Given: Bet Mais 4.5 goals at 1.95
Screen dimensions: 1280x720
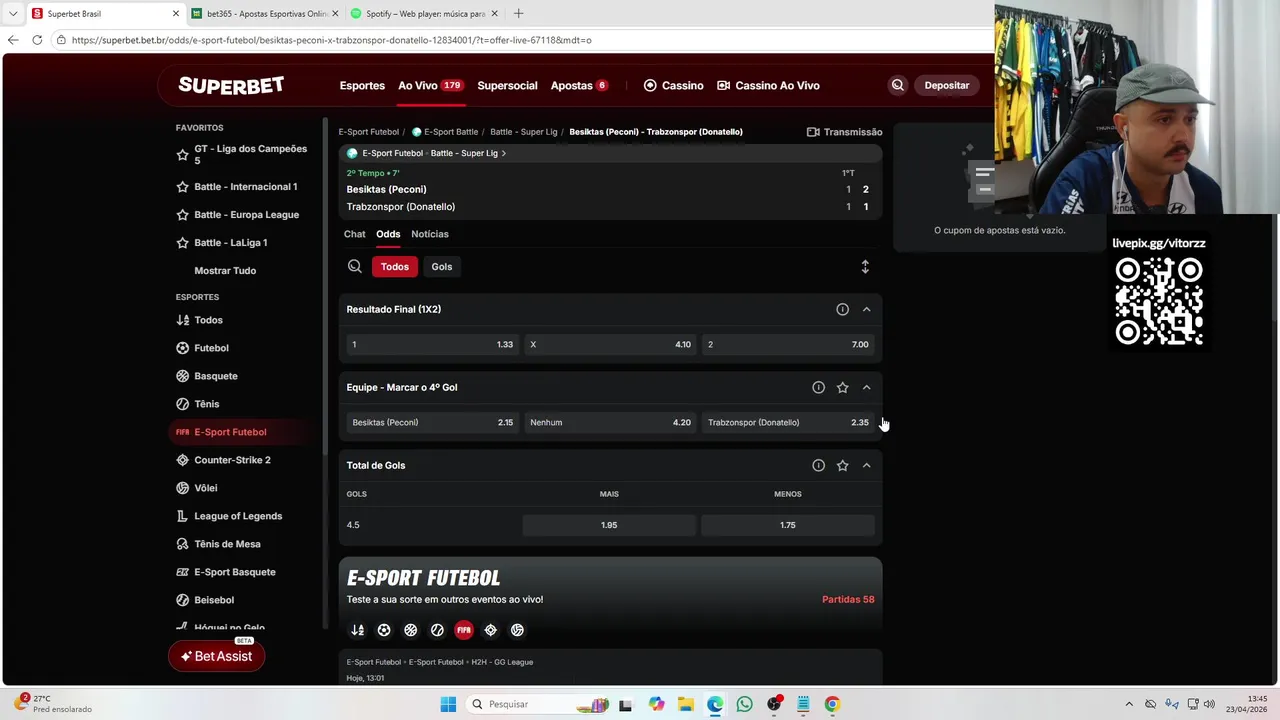Looking at the screenshot, I should pos(609,525).
